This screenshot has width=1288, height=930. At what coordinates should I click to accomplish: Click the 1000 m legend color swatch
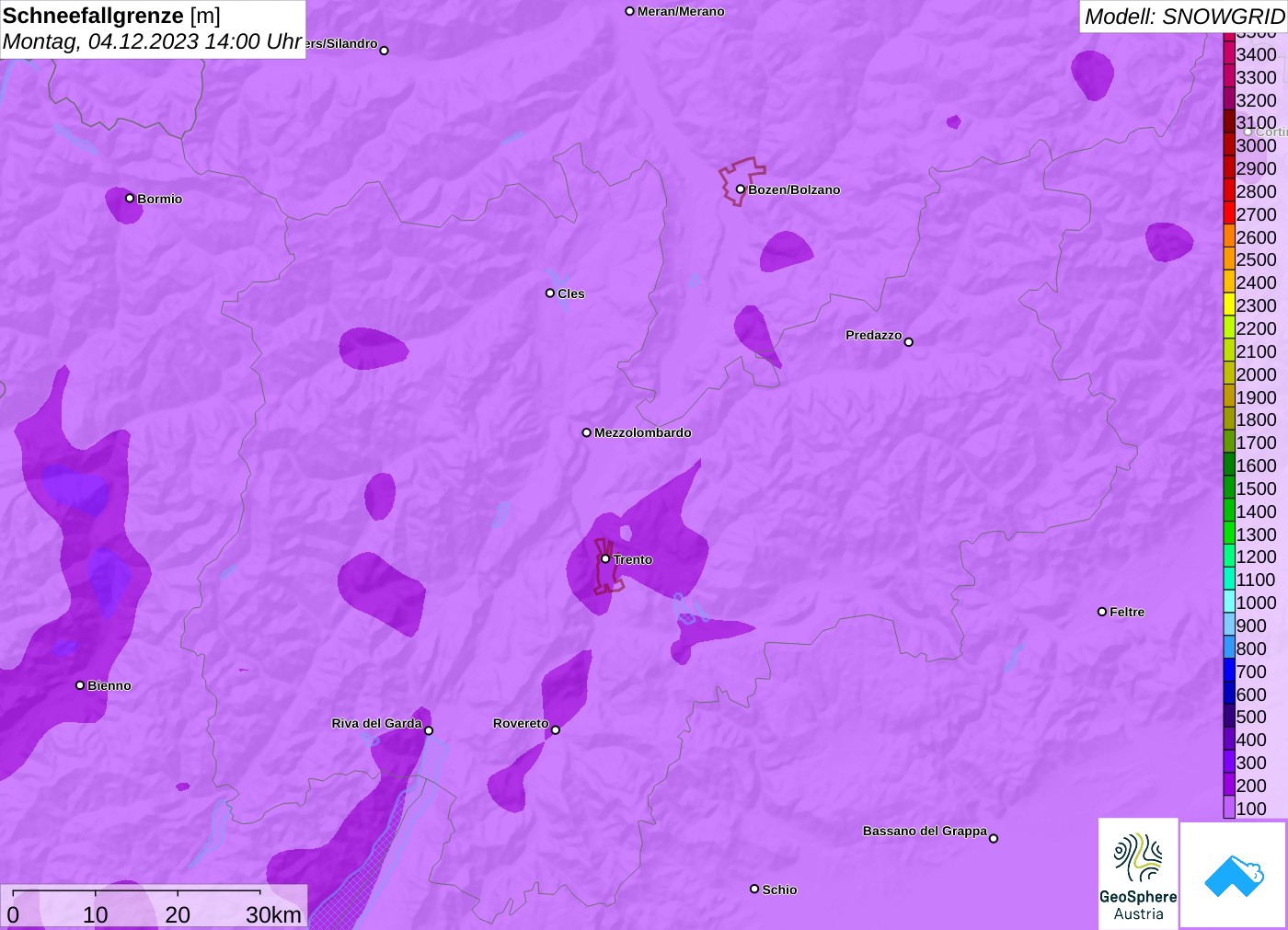point(1229,602)
